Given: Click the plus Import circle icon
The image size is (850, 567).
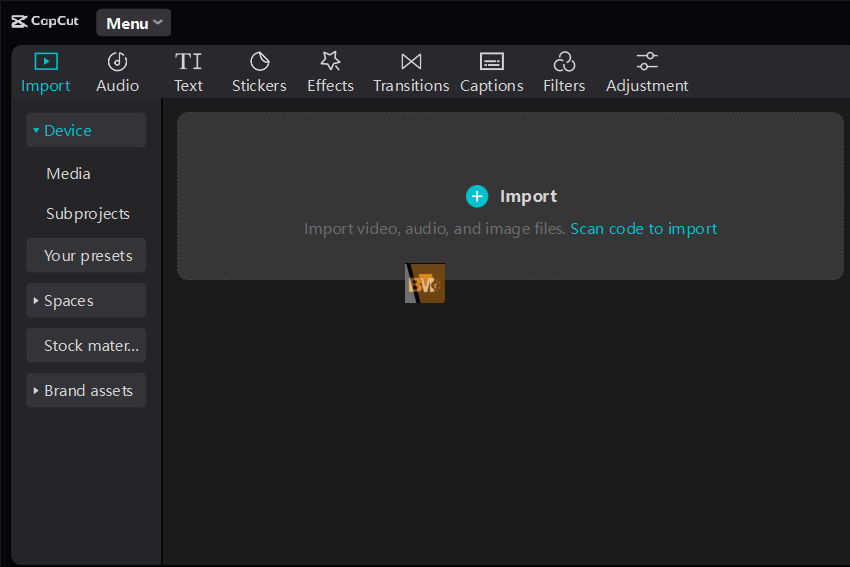Looking at the screenshot, I should (x=477, y=196).
